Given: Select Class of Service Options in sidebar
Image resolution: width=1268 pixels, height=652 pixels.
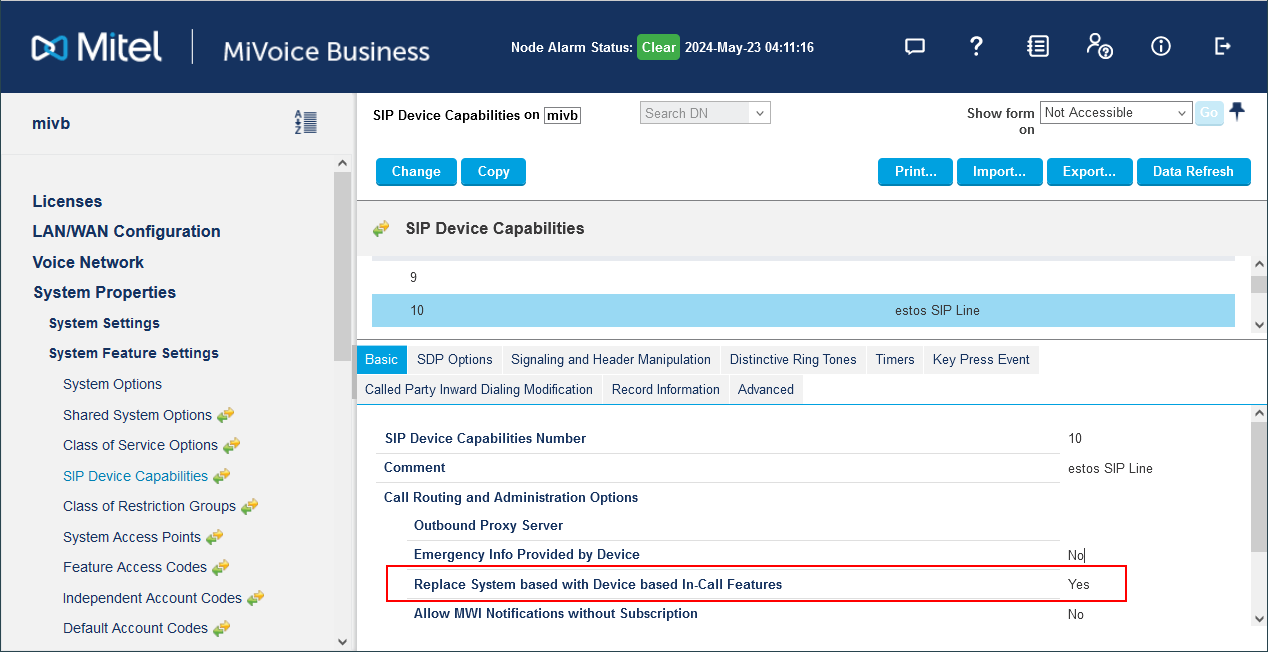Looking at the screenshot, I should [140, 445].
